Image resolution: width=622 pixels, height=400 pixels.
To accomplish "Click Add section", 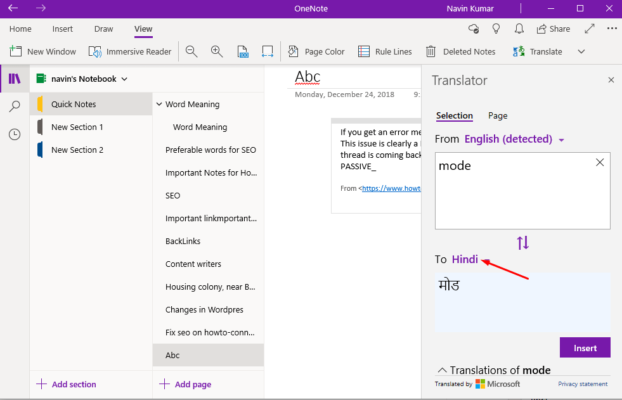I will coord(66,384).
